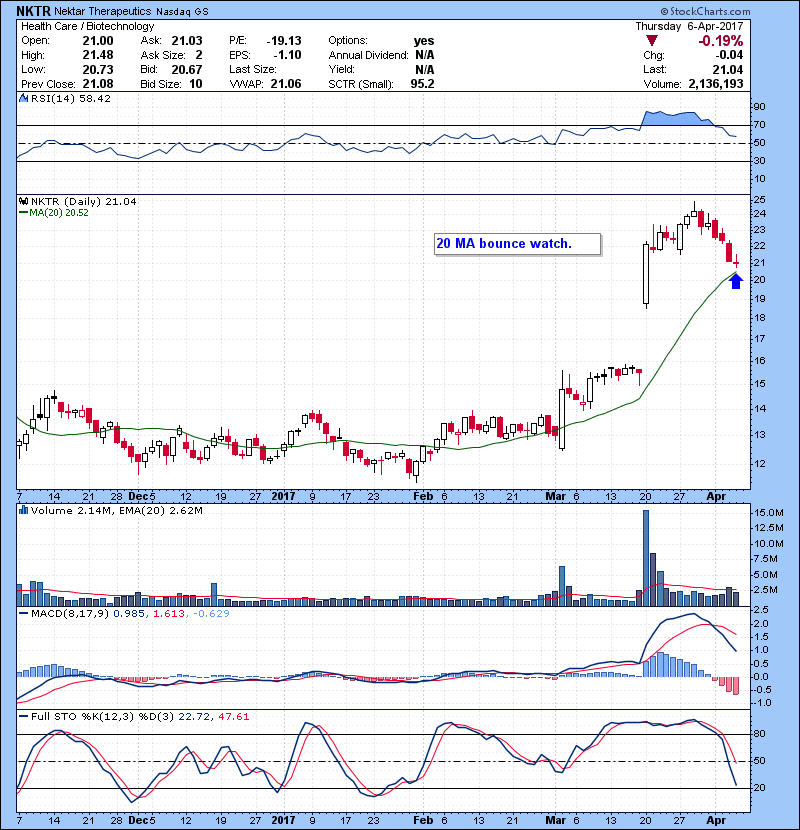800x830 pixels.
Task: Click the Ask Size value 2
Action: pyautogui.click(x=199, y=55)
